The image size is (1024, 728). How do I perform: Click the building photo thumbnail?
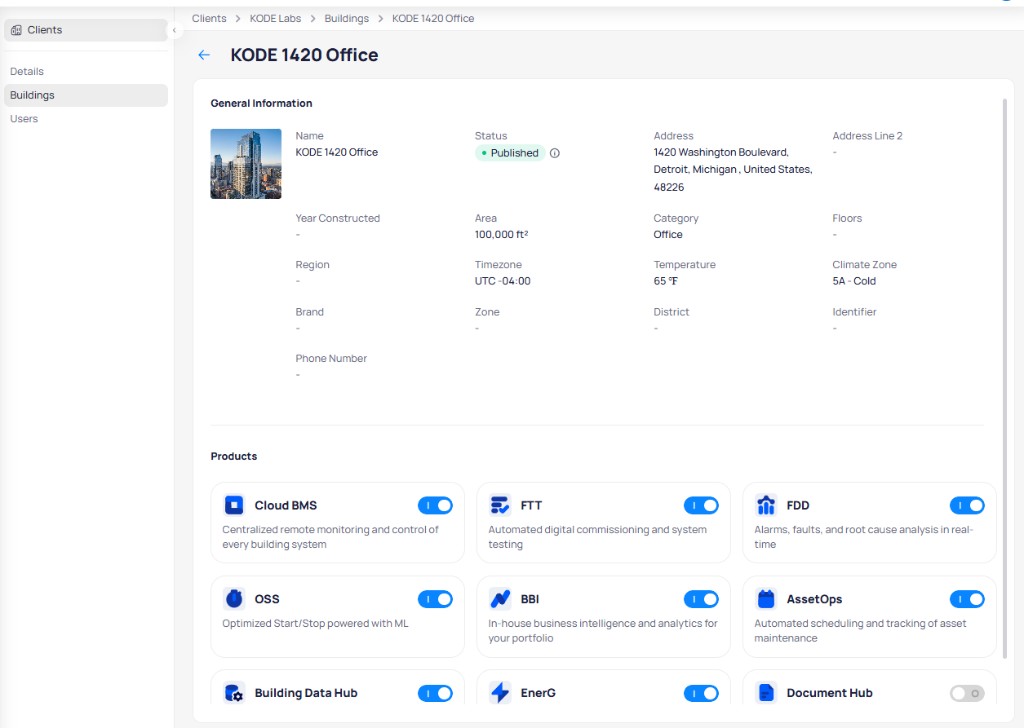pos(246,164)
